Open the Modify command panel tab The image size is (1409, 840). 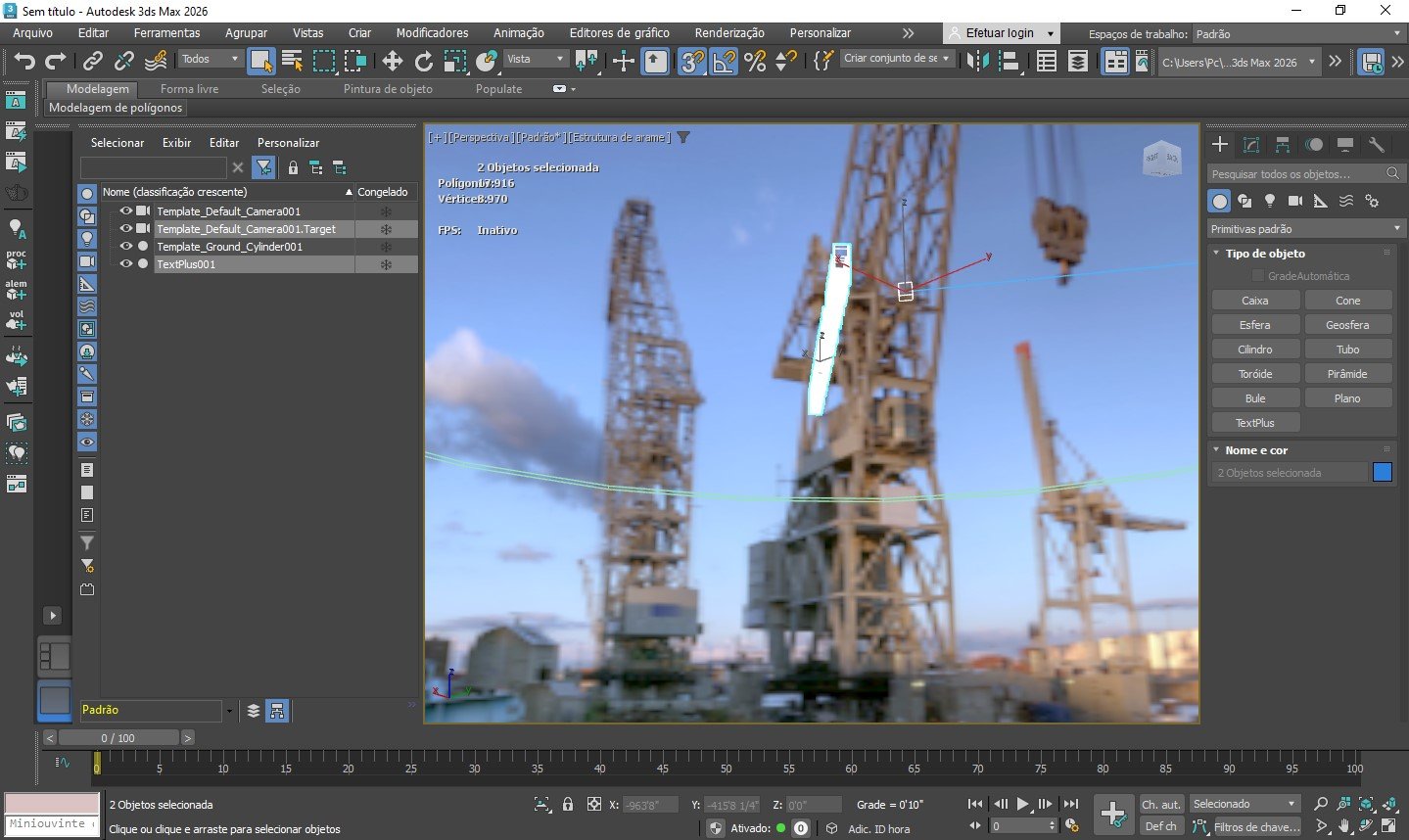coord(1251,145)
